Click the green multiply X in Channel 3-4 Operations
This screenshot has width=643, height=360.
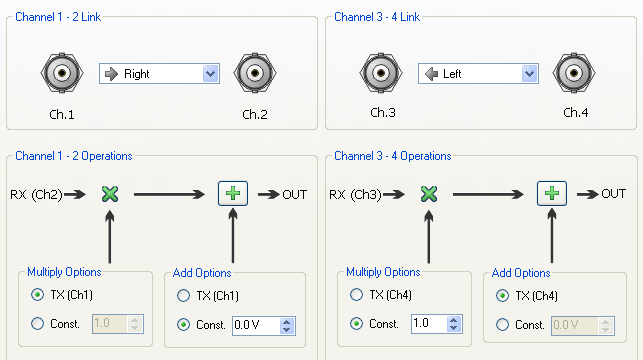tap(429, 194)
